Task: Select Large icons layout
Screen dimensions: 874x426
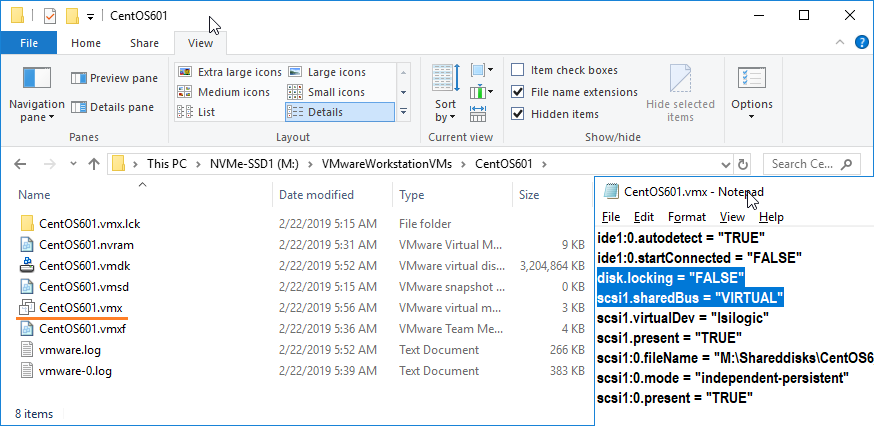Action: (x=327, y=72)
